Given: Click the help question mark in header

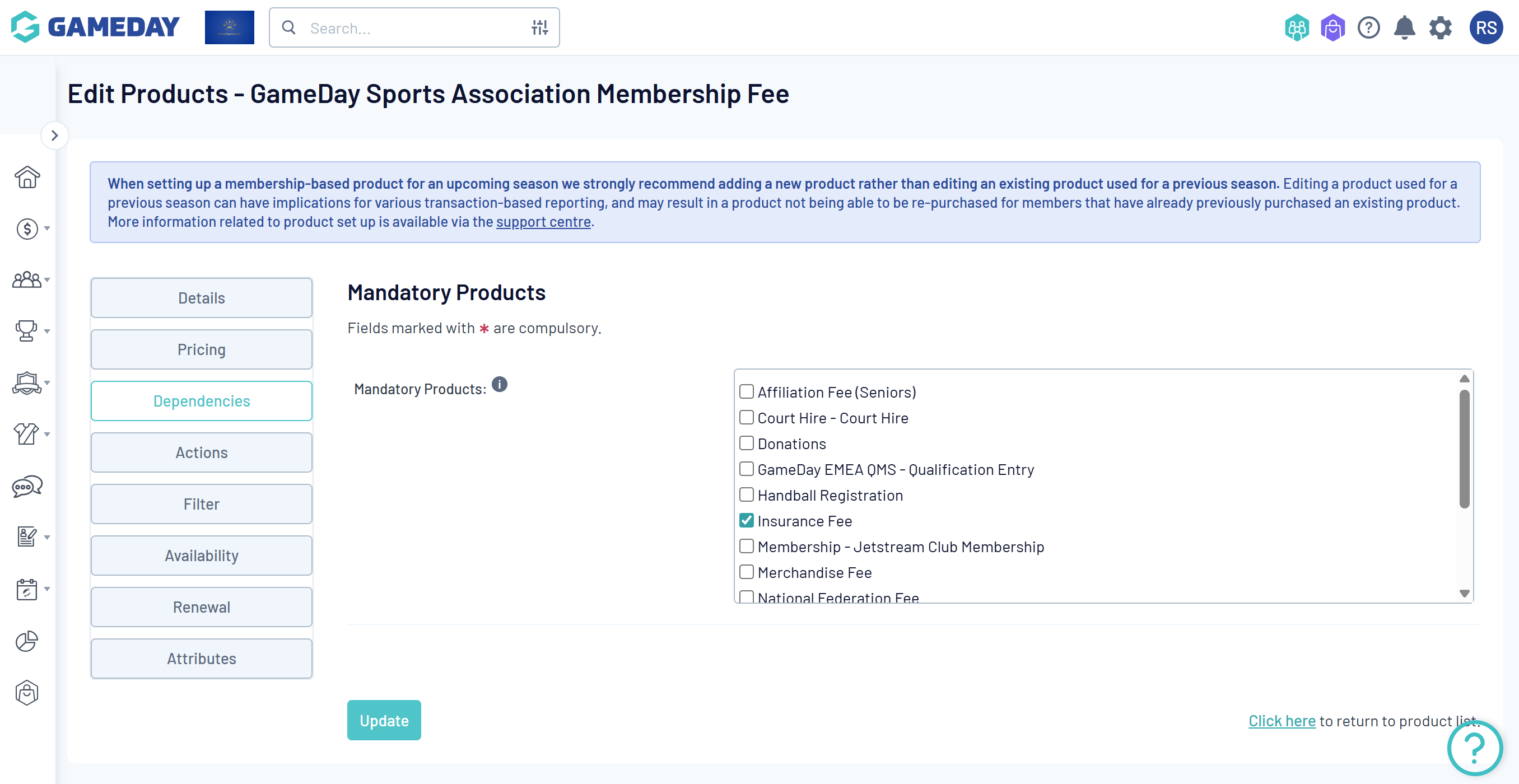Looking at the screenshot, I should pyautogui.click(x=1368, y=27).
